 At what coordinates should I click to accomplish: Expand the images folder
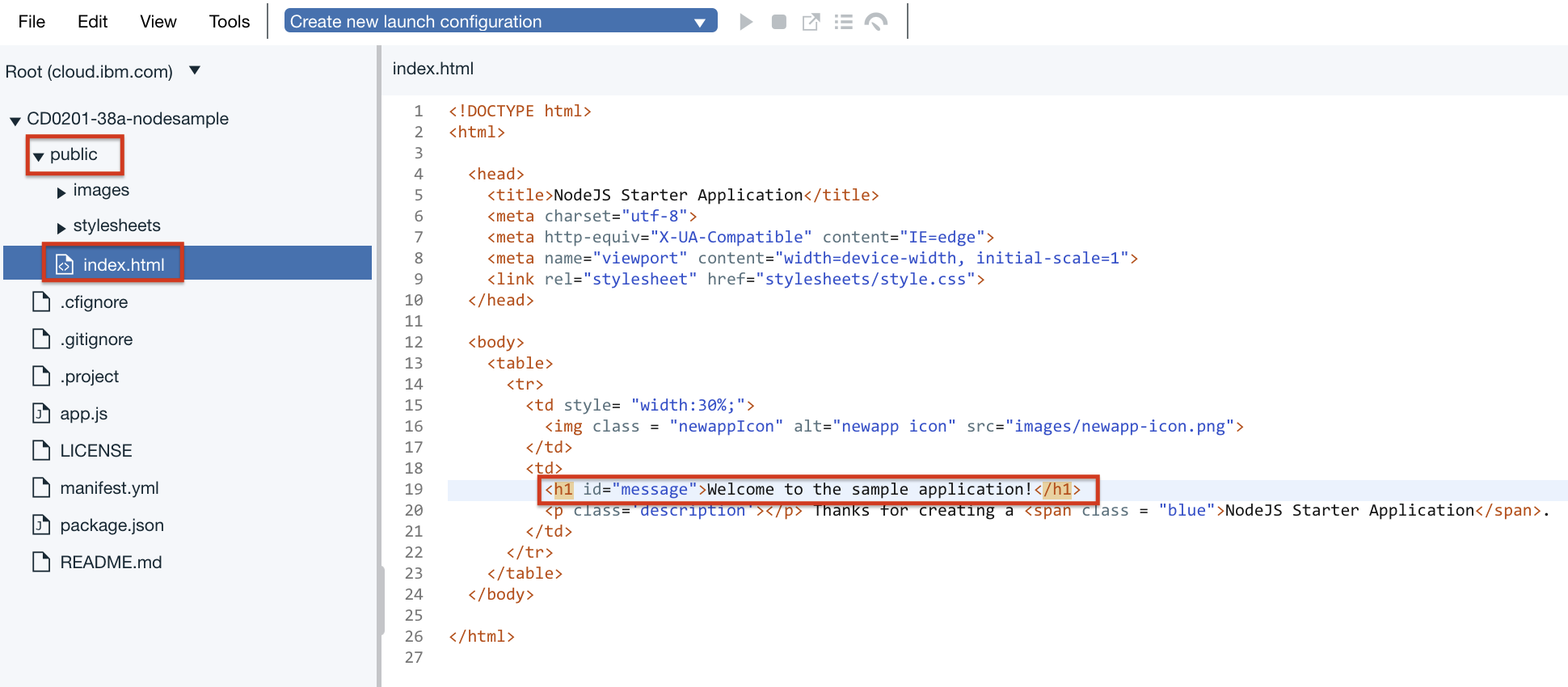[61, 192]
